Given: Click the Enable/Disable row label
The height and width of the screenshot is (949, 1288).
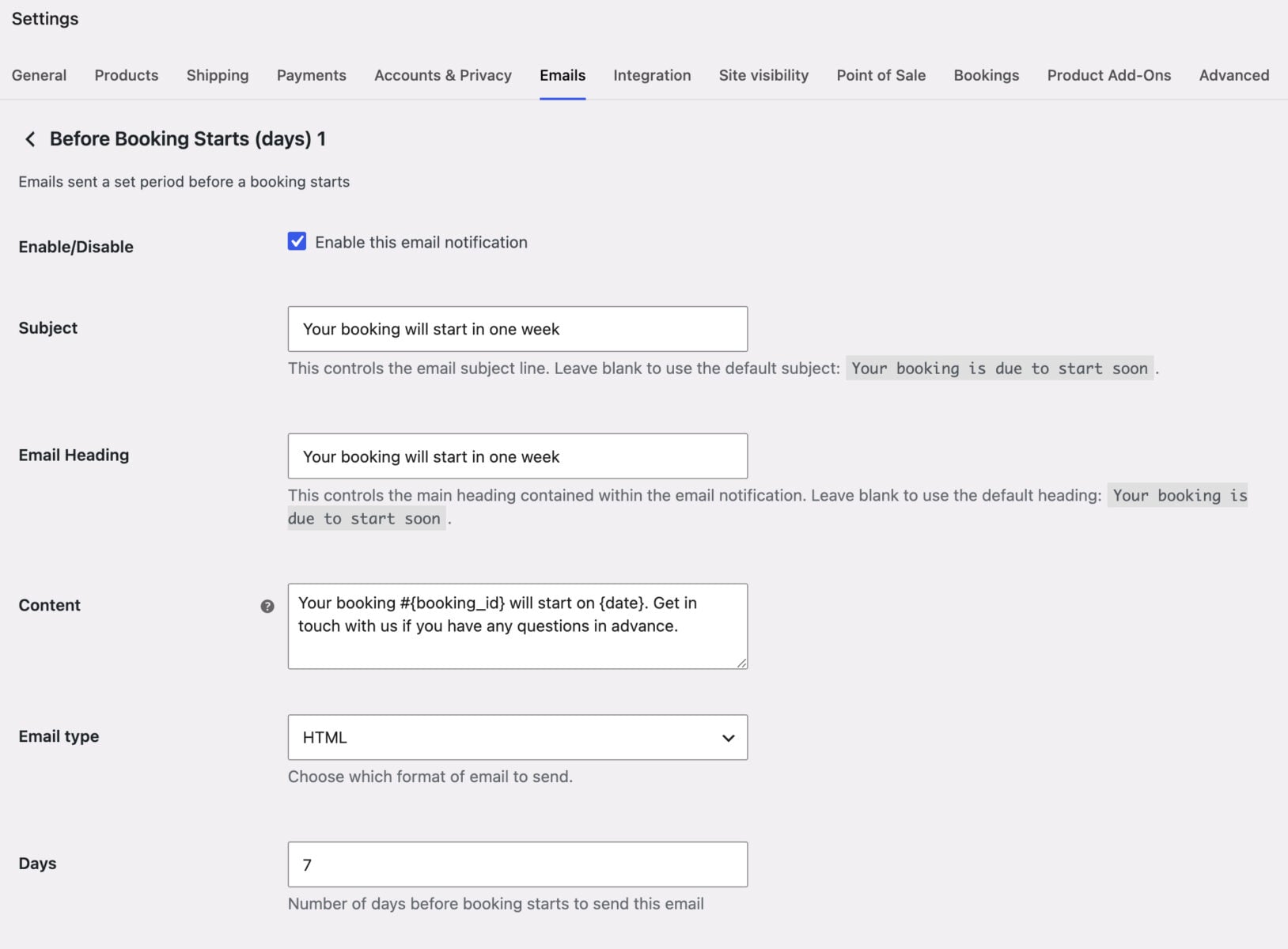Looking at the screenshot, I should (76, 247).
